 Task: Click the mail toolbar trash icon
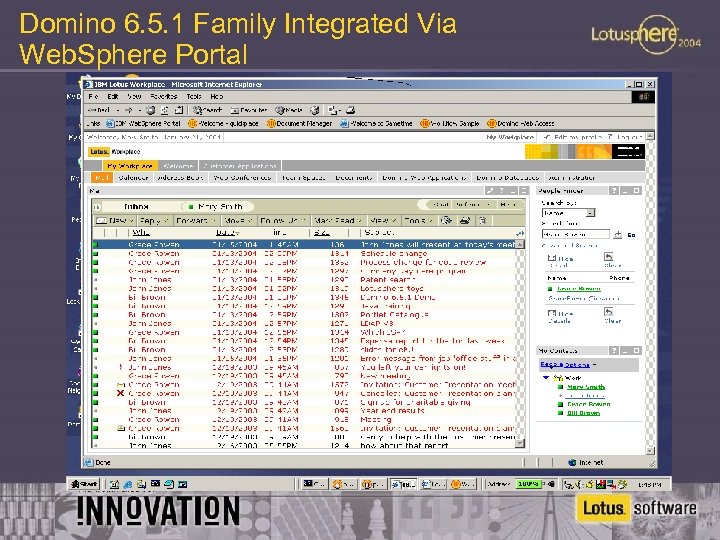[x=483, y=220]
